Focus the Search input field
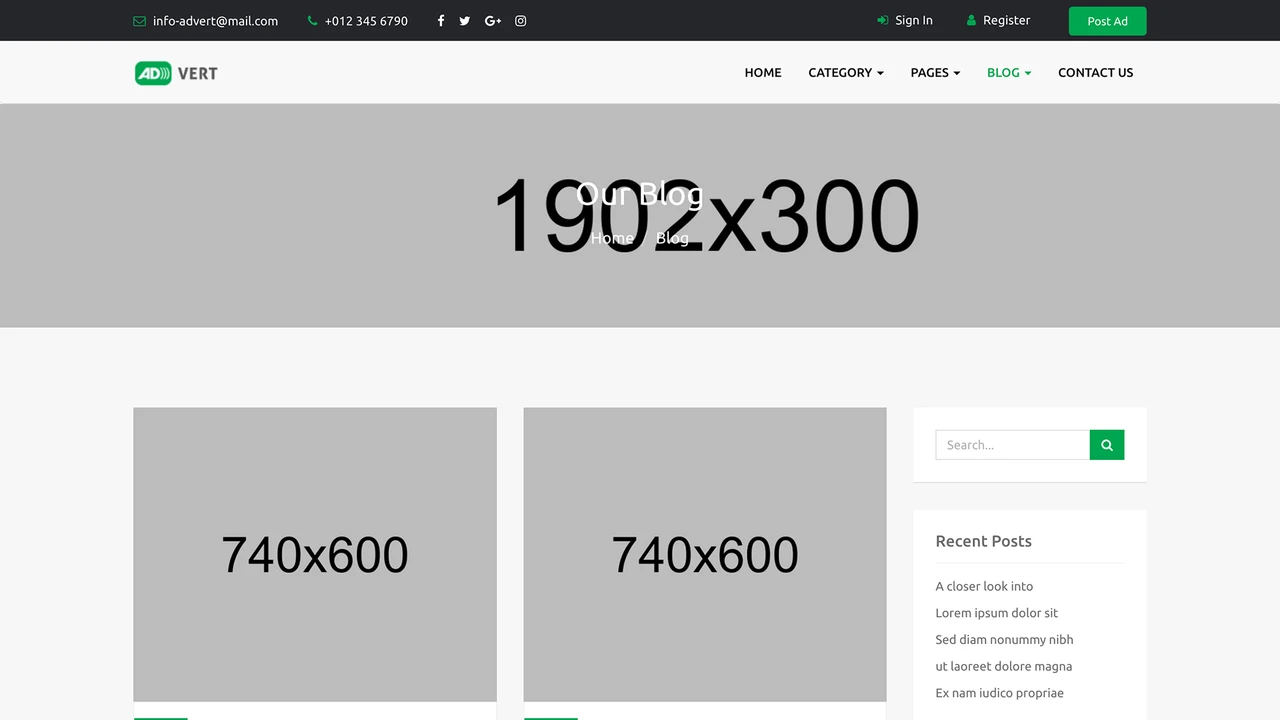 click(1012, 445)
